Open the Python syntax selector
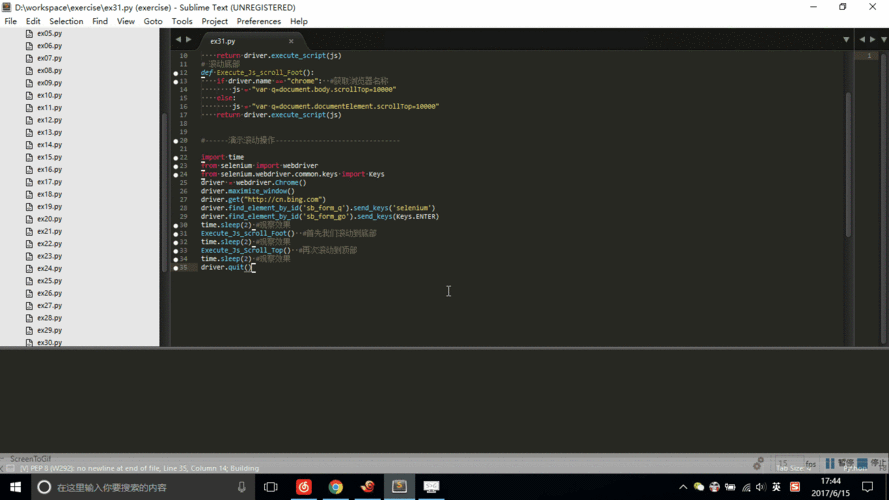Image resolution: width=889 pixels, height=500 pixels. click(x=855, y=468)
